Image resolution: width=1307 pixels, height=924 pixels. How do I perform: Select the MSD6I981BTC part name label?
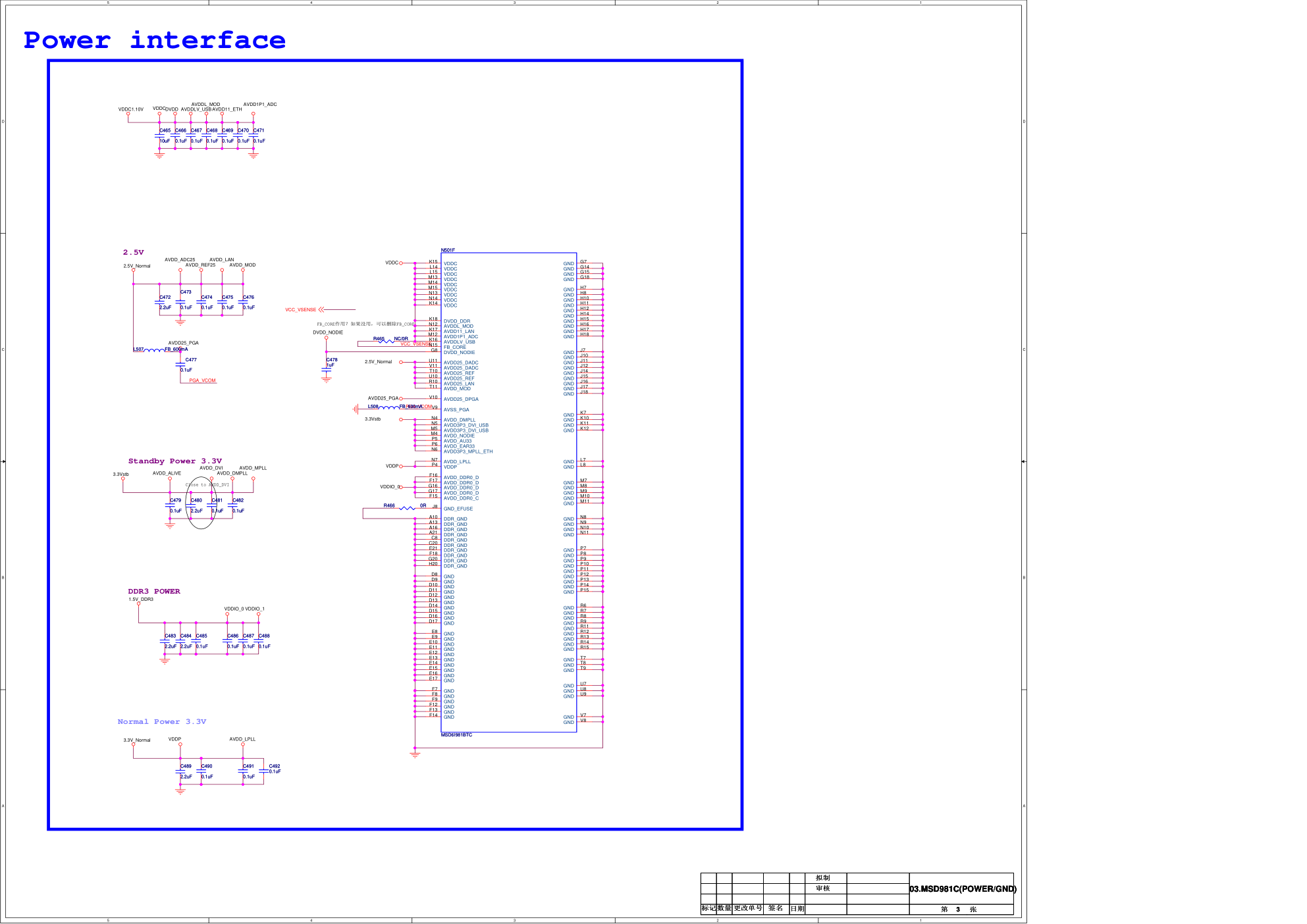[456, 735]
